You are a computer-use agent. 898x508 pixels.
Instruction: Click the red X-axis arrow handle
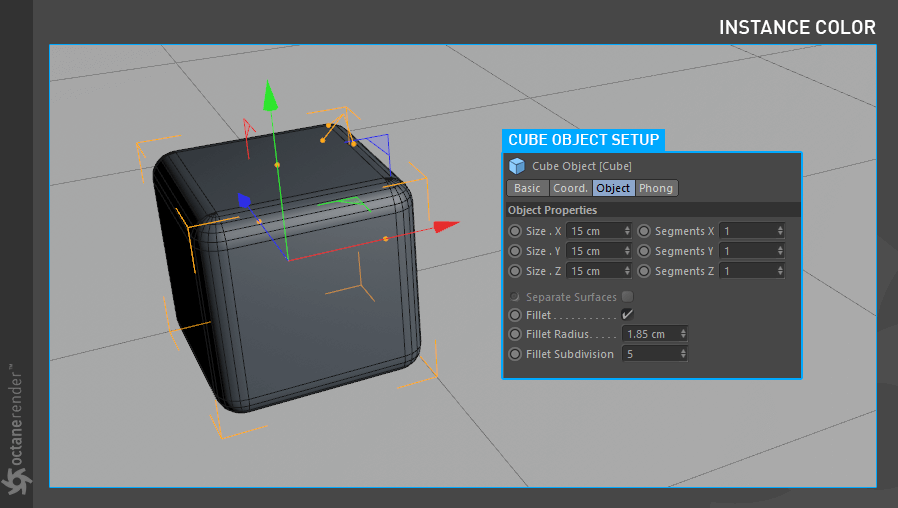tap(446, 226)
